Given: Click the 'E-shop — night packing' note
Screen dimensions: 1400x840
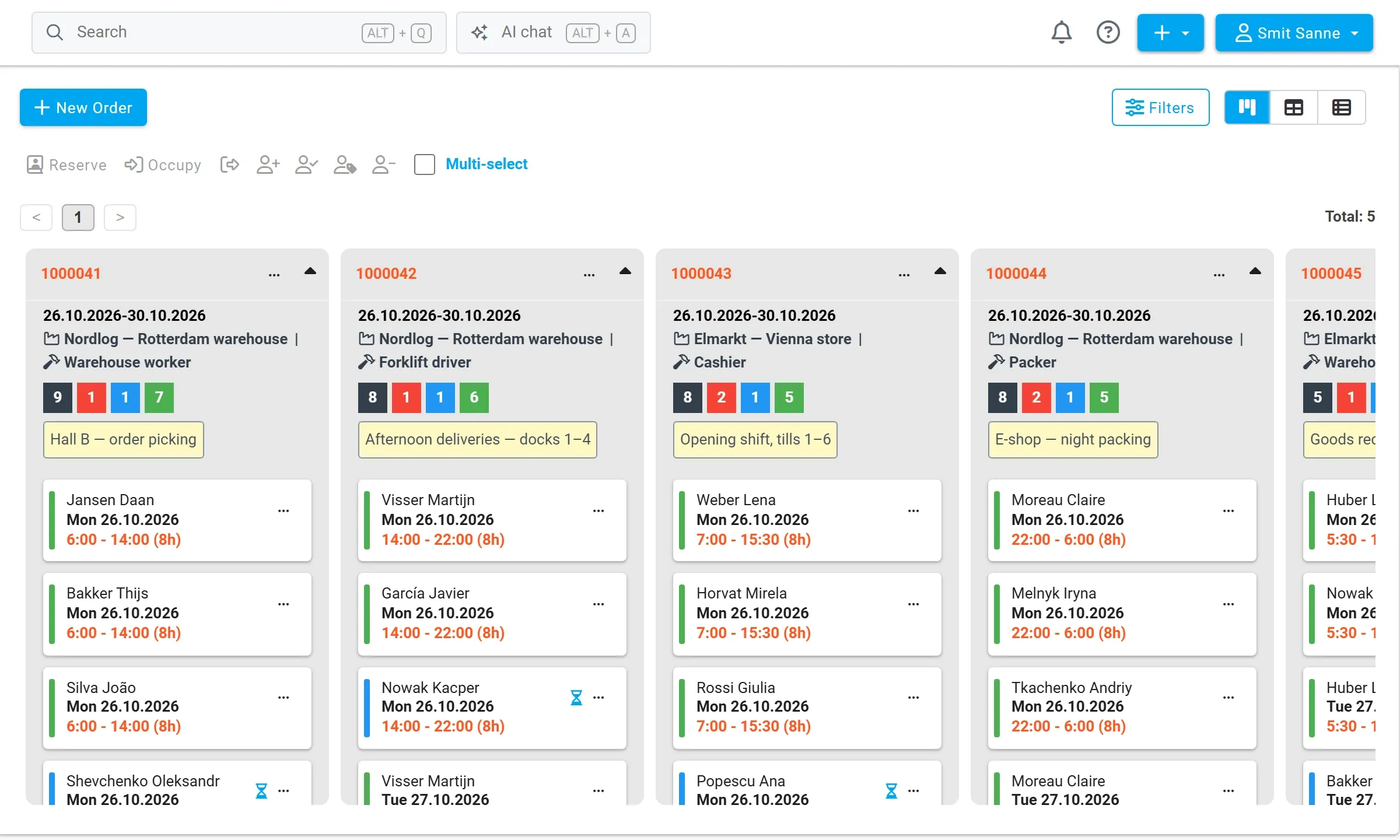Looking at the screenshot, I should [x=1073, y=439].
